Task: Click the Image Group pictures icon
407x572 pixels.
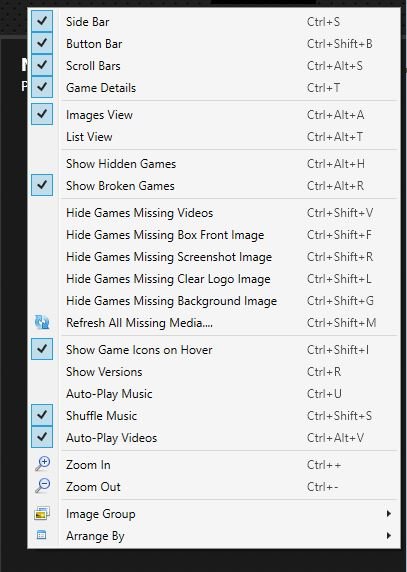Action: pos(42,513)
